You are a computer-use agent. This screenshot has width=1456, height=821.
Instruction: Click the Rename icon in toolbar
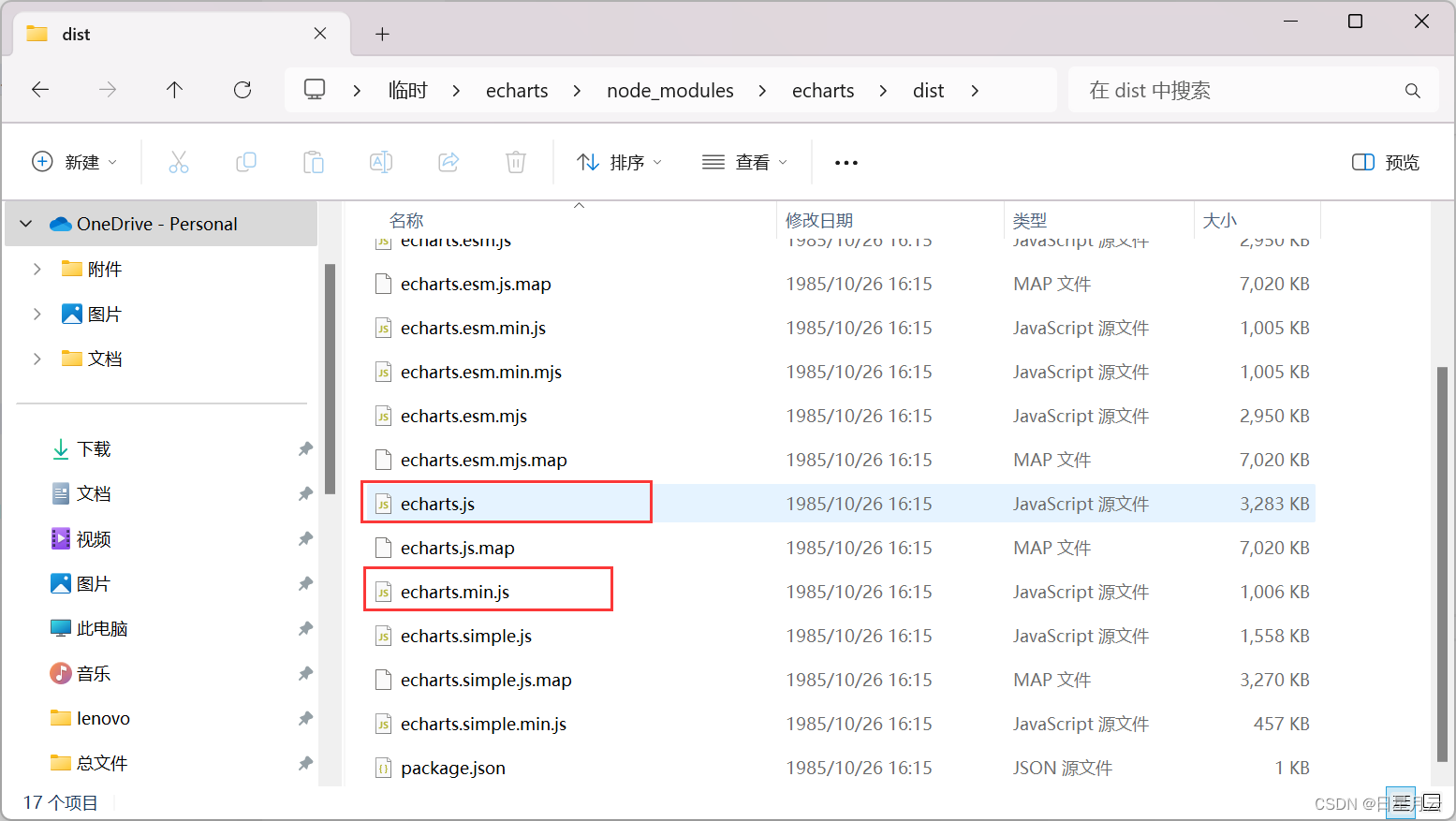click(x=381, y=162)
